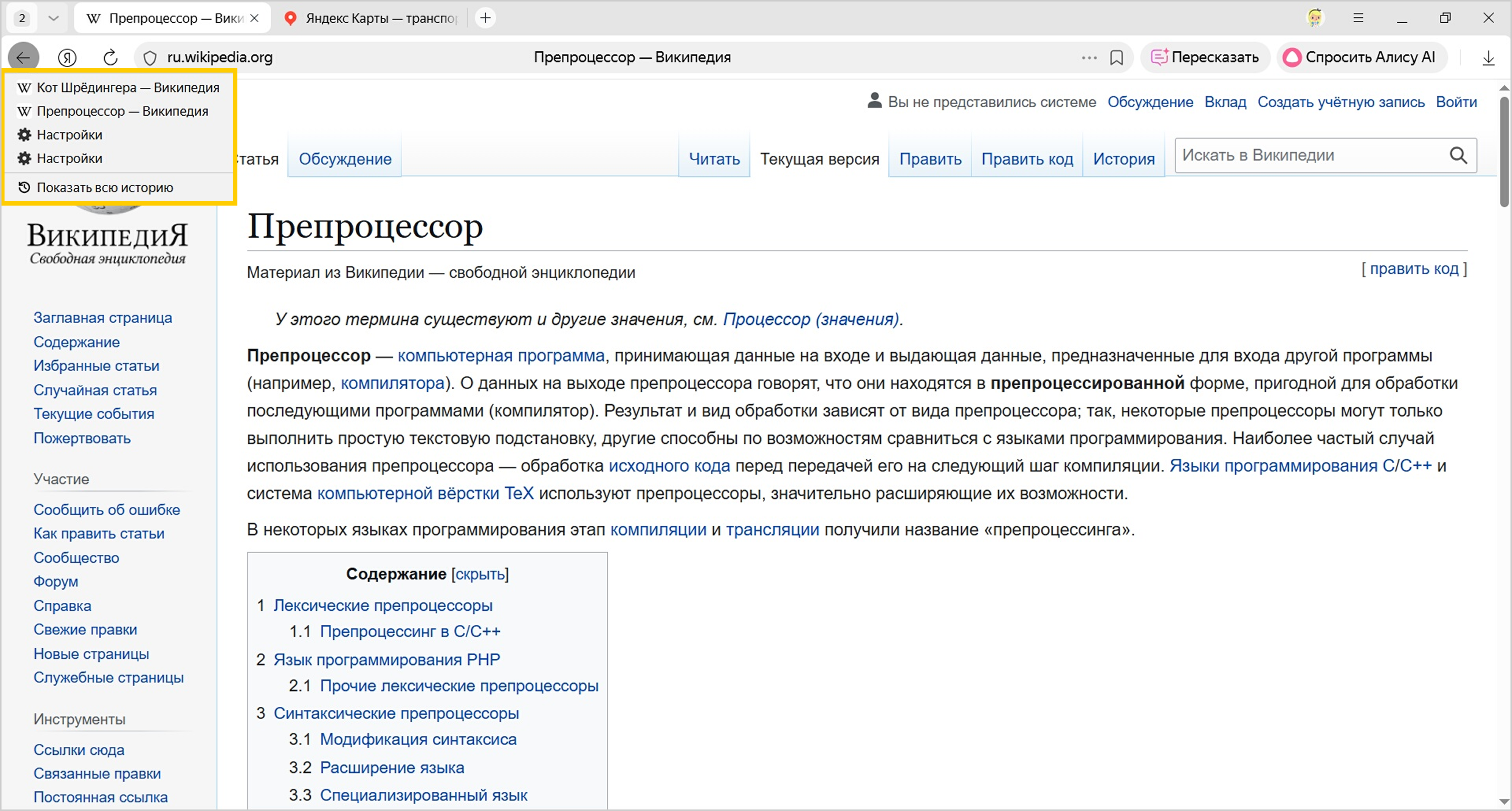Click the Спросить Алису AI button
Screen dimensions: 1512x811
click(x=1360, y=57)
